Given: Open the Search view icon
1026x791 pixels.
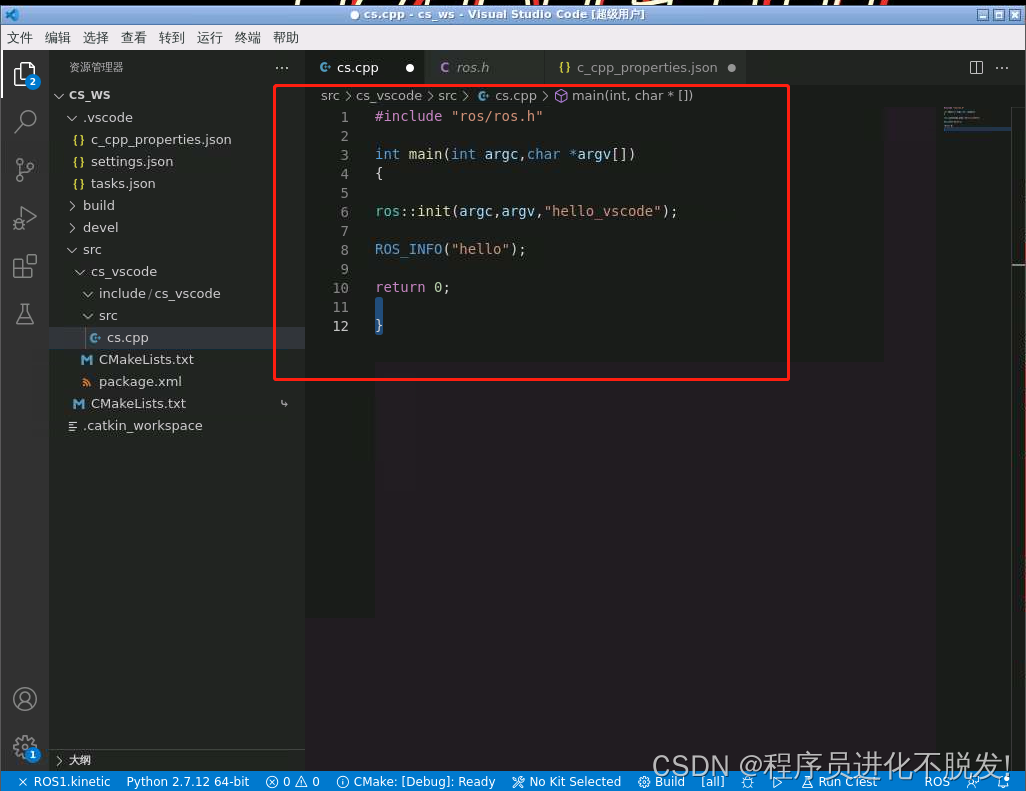Looking at the screenshot, I should pyautogui.click(x=25, y=122).
